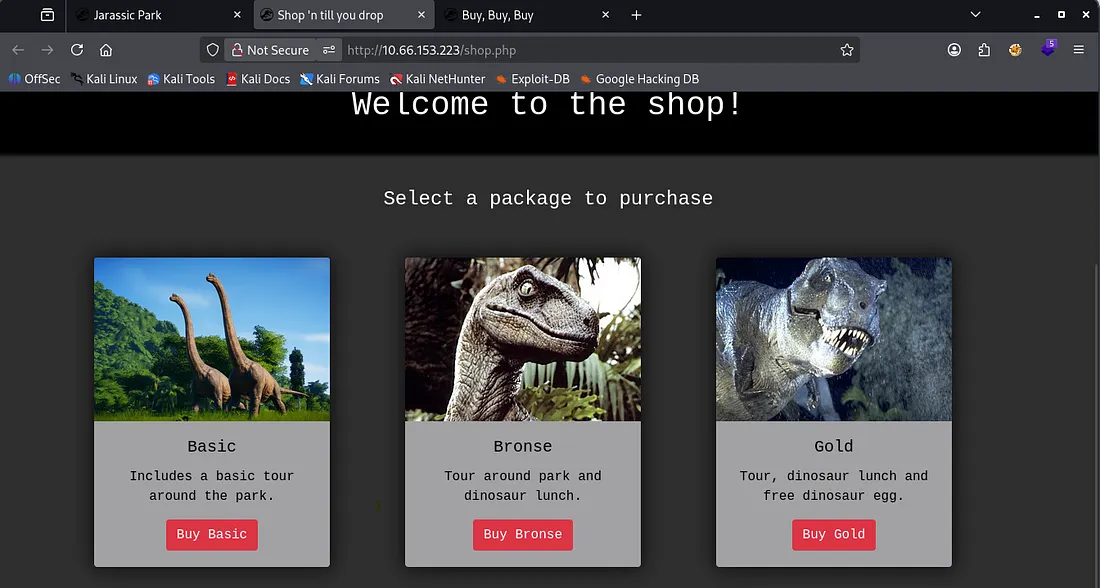This screenshot has width=1100, height=588.
Task: Open a new tab with plus button
Action: (637, 15)
